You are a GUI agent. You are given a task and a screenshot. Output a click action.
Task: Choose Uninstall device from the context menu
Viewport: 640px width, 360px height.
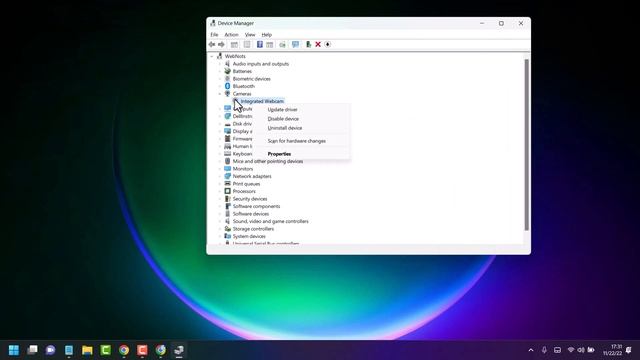pyautogui.click(x=302, y=128)
